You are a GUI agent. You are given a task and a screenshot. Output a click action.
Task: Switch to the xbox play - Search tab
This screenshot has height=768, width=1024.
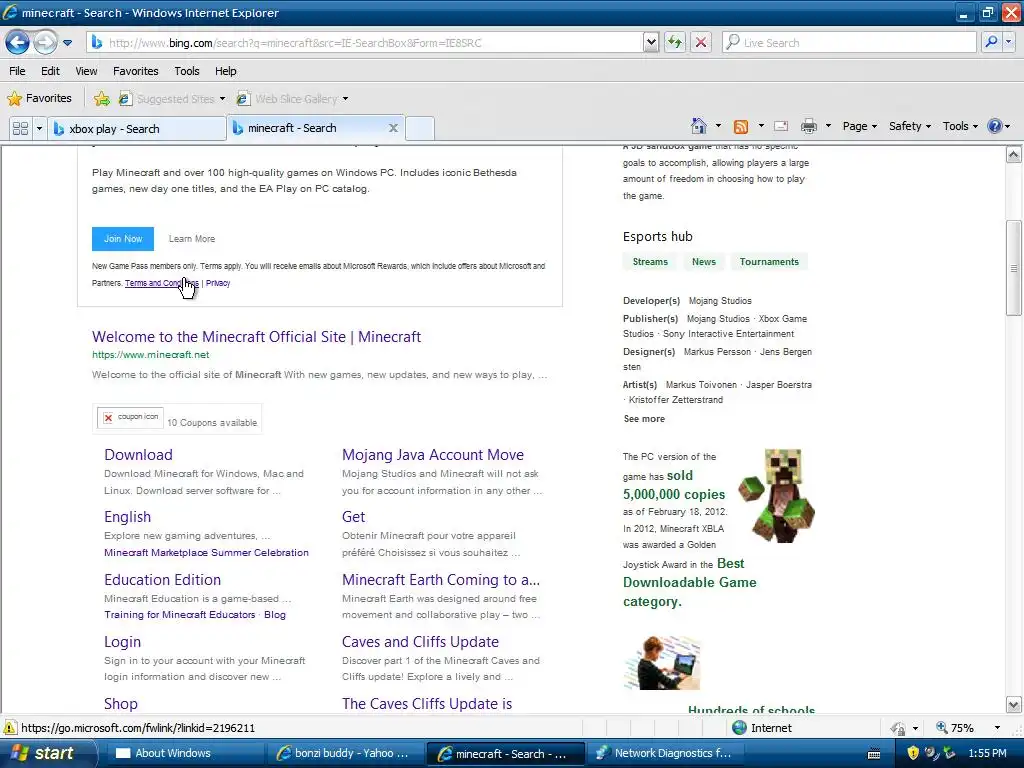click(138, 129)
